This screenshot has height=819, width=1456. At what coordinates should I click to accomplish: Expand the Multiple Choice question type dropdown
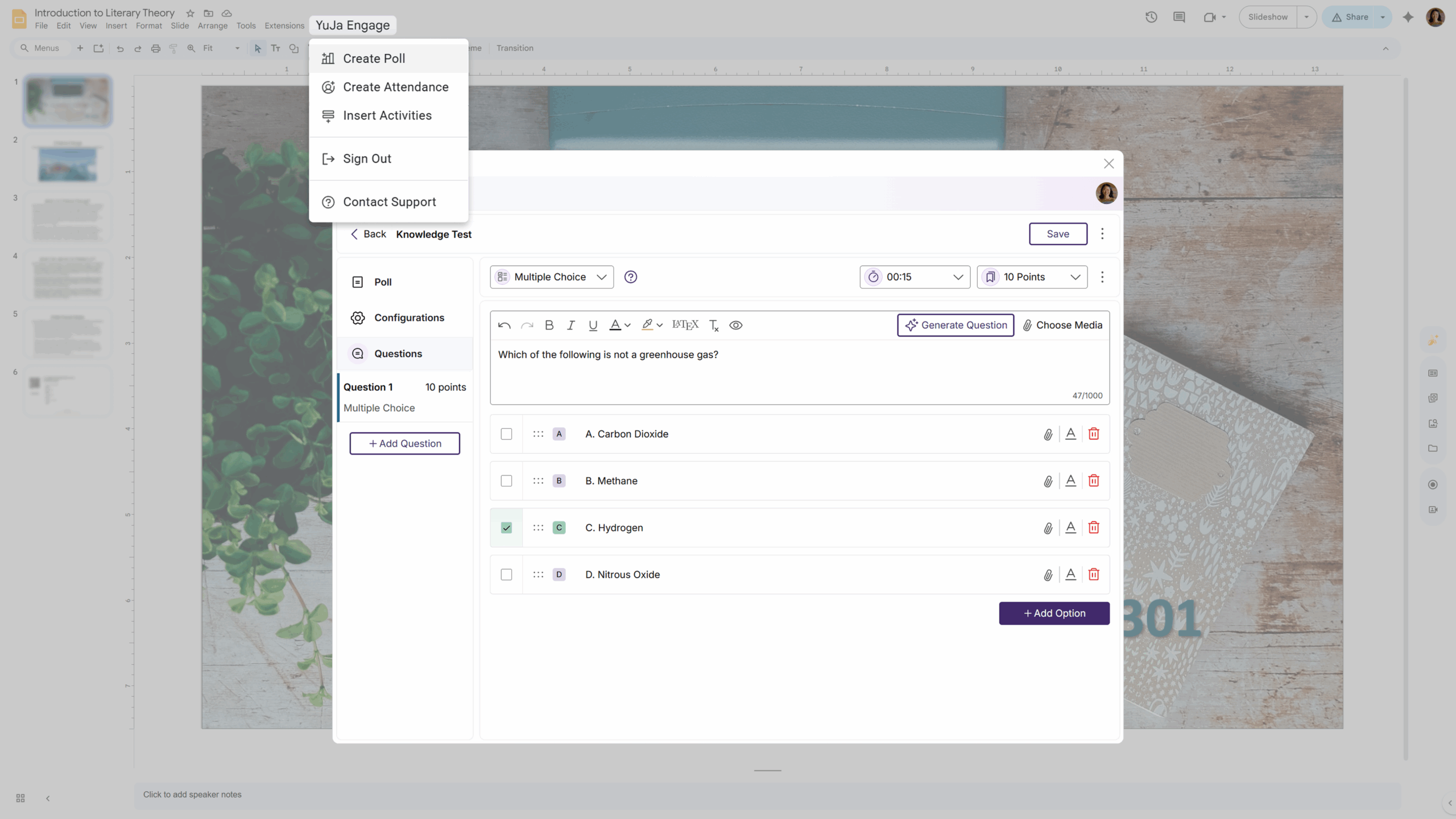coord(551,277)
